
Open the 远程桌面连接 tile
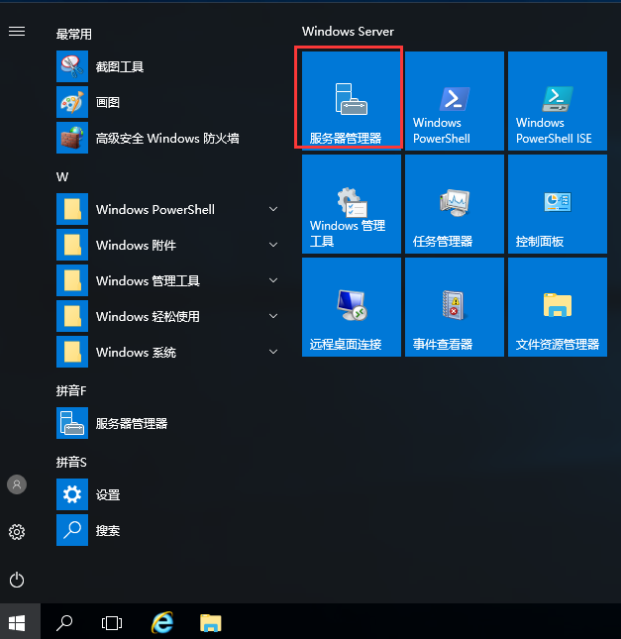point(351,307)
